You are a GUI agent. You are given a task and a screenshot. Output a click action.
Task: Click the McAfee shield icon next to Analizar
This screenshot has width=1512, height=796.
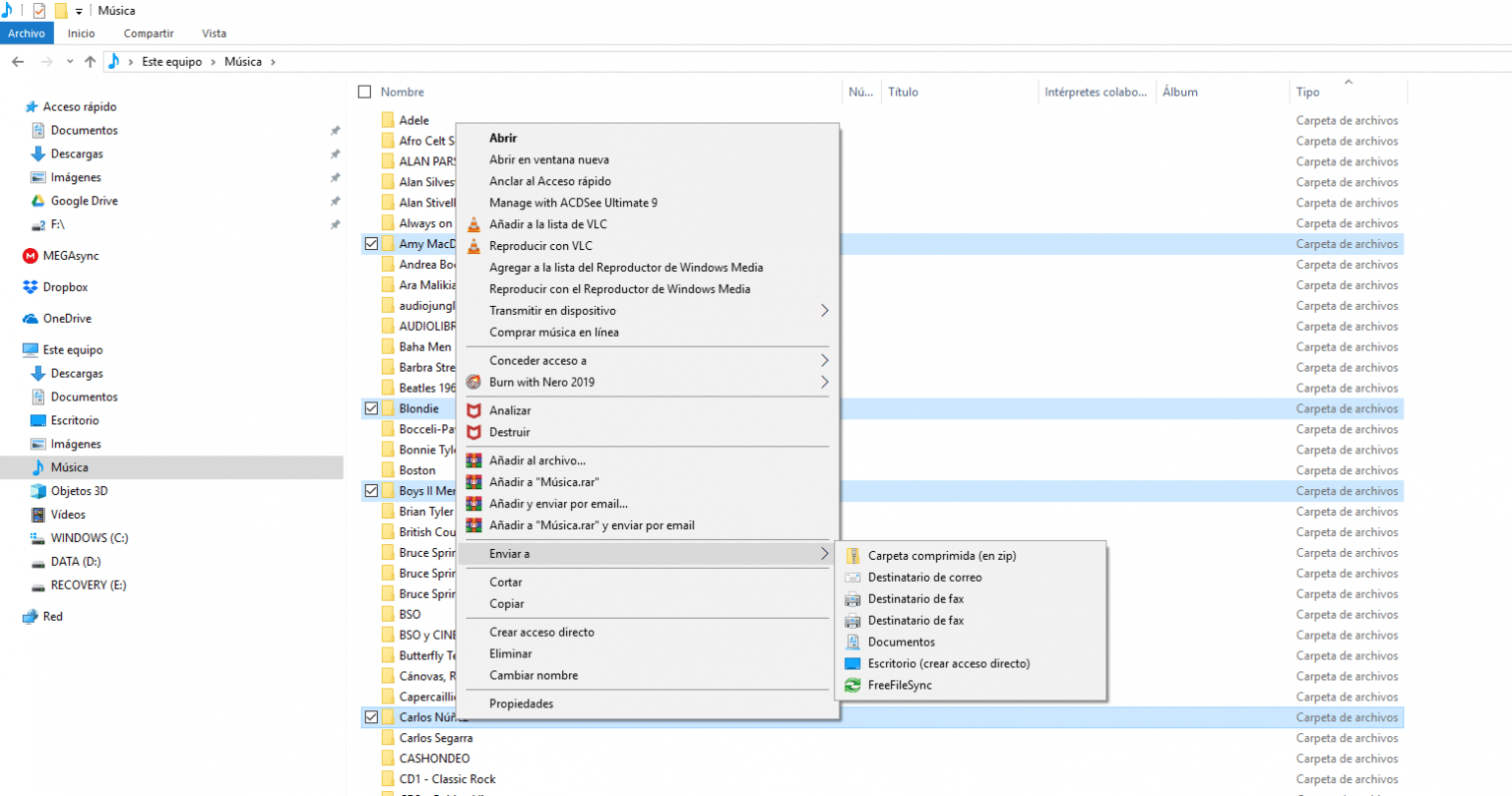pyautogui.click(x=473, y=410)
